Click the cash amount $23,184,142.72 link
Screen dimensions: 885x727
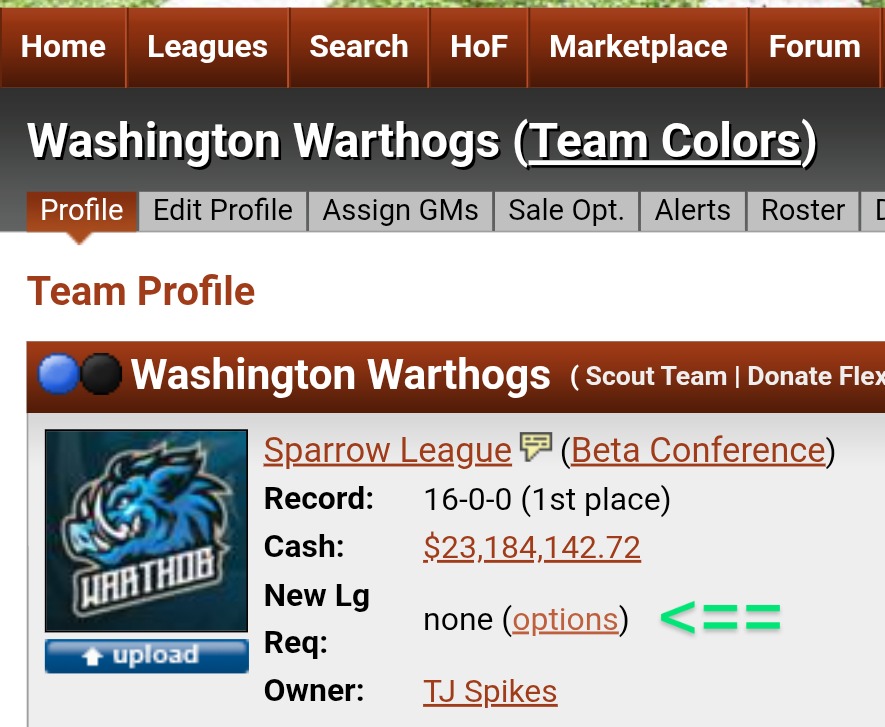(532, 548)
